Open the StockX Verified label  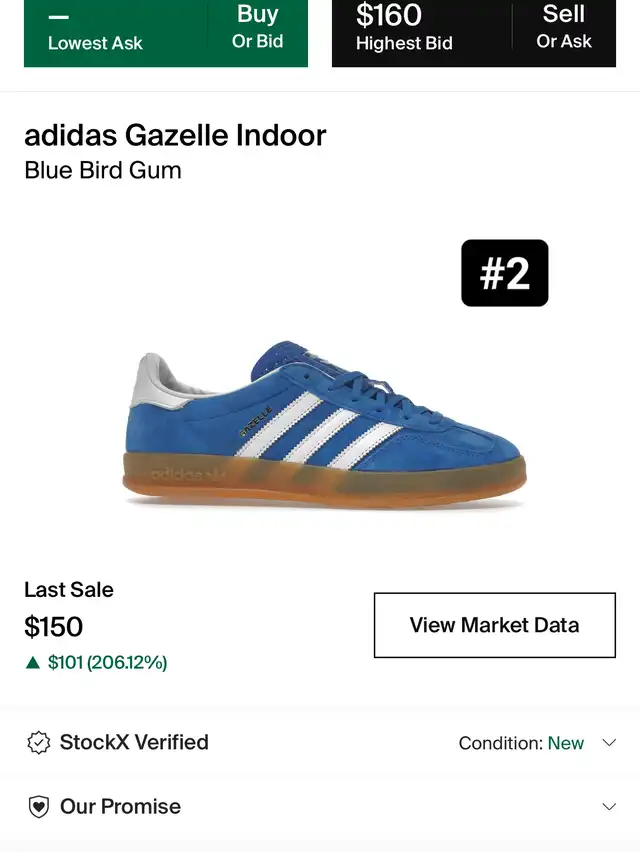click(x=134, y=743)
